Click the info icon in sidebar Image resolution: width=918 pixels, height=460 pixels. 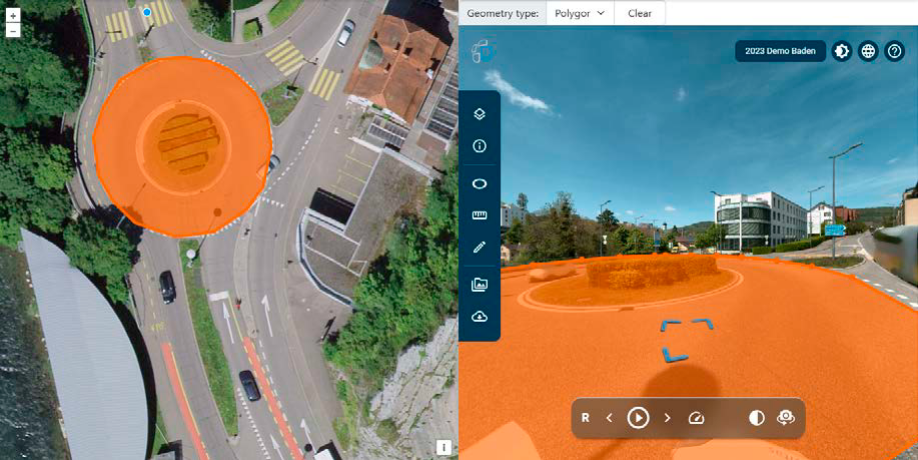click(479, 146)
